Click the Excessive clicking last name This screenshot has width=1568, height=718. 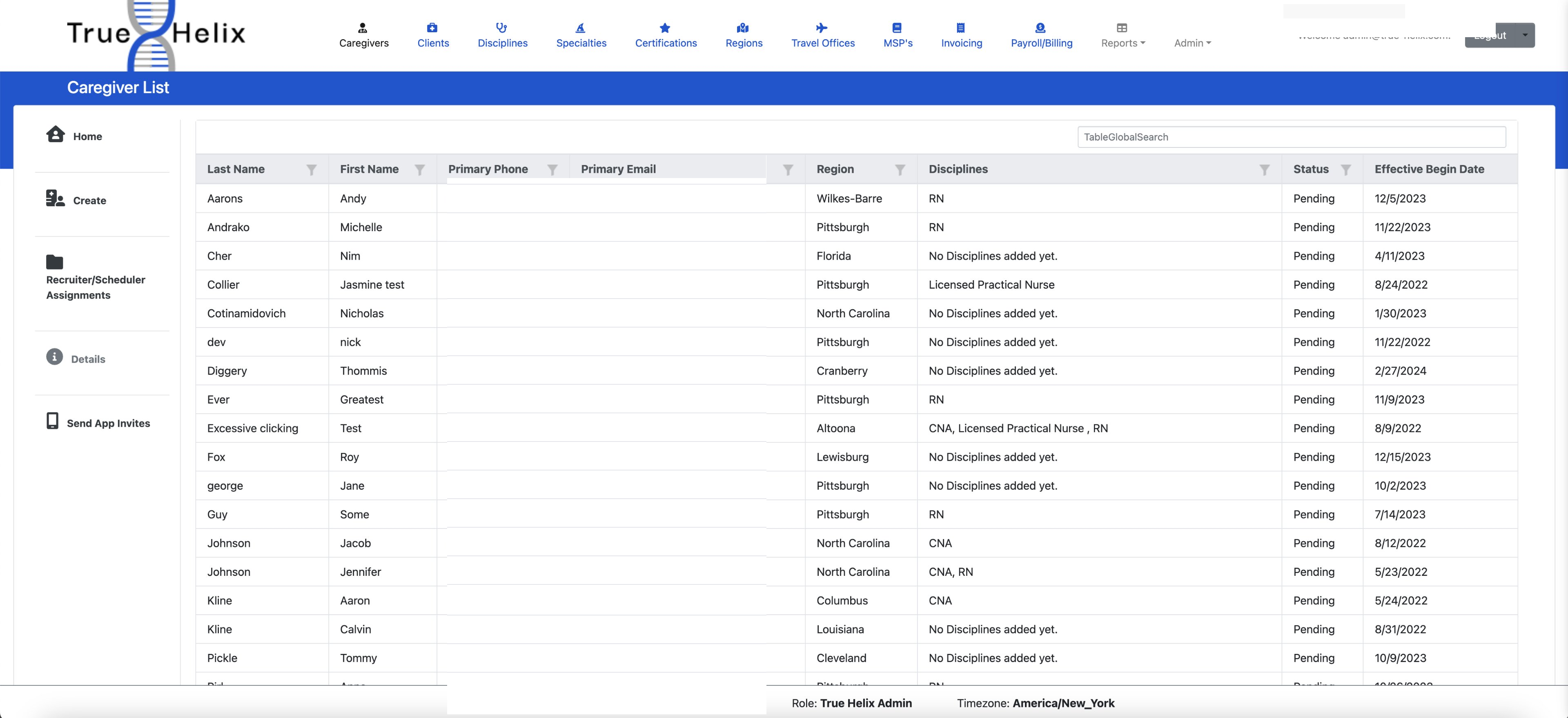[x=253, y=428]
